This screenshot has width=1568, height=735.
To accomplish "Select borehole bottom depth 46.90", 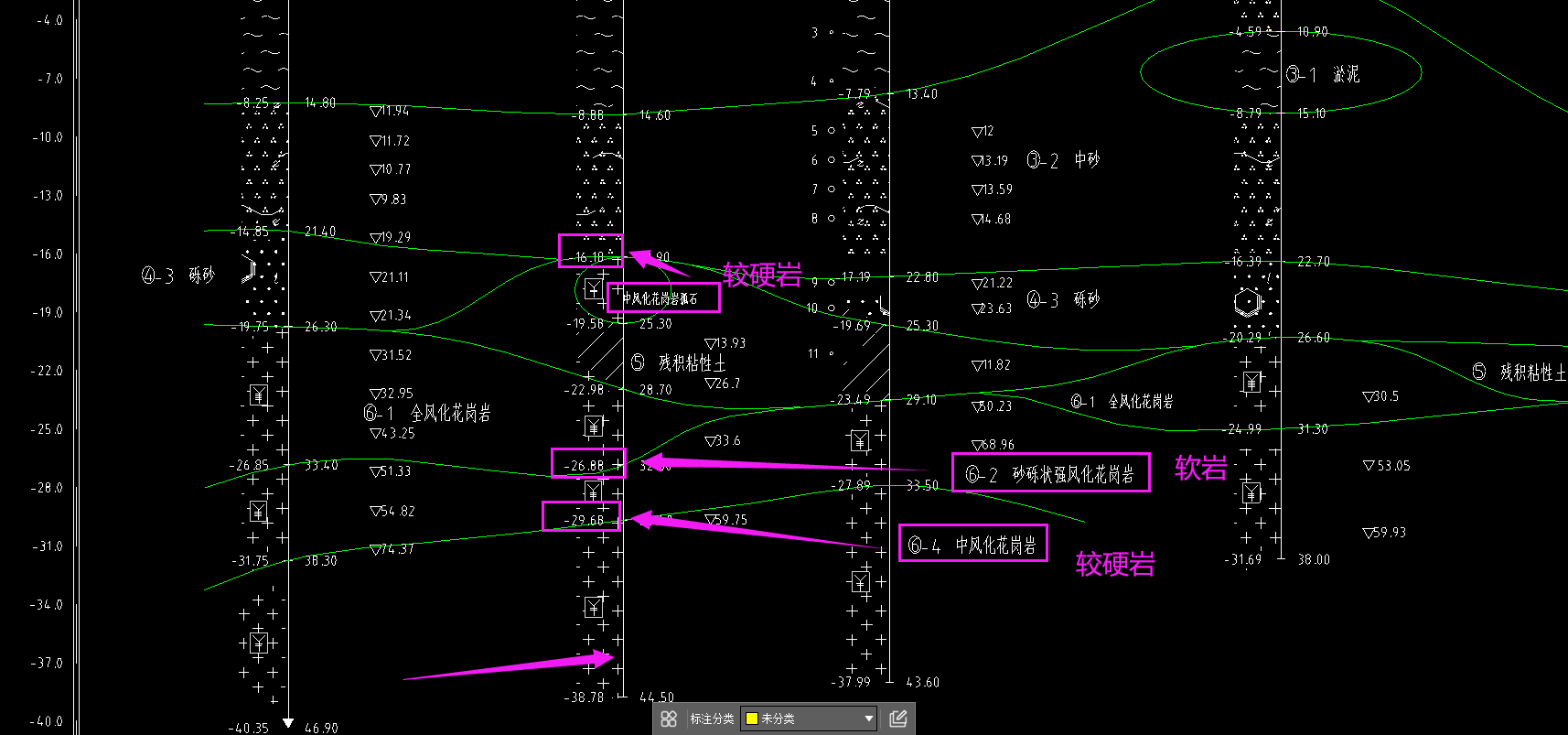I will 321,729.
